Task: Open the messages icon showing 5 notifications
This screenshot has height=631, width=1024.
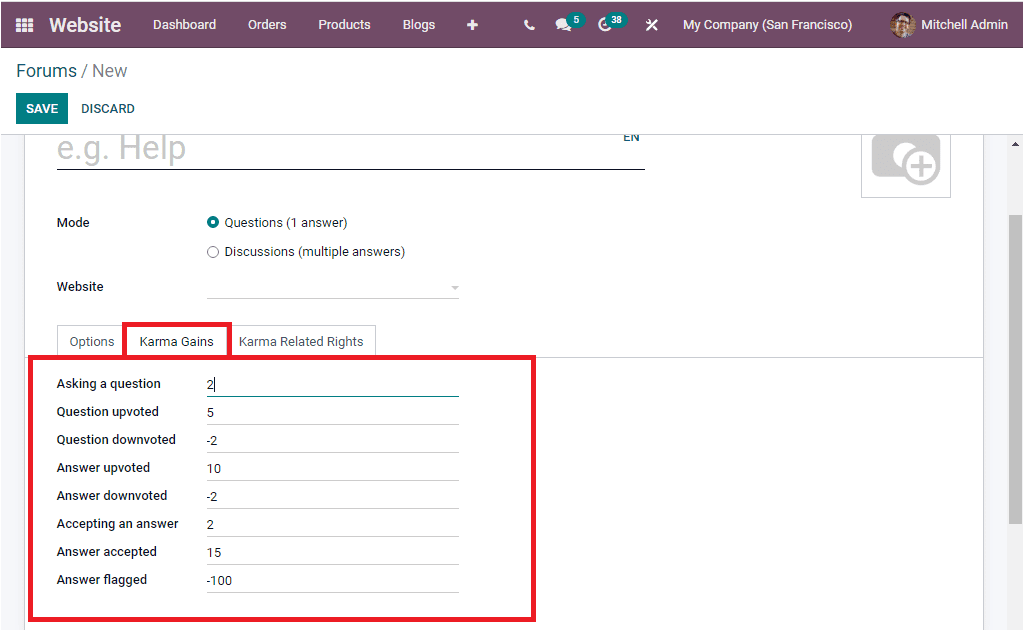Action: click(562, 24)
